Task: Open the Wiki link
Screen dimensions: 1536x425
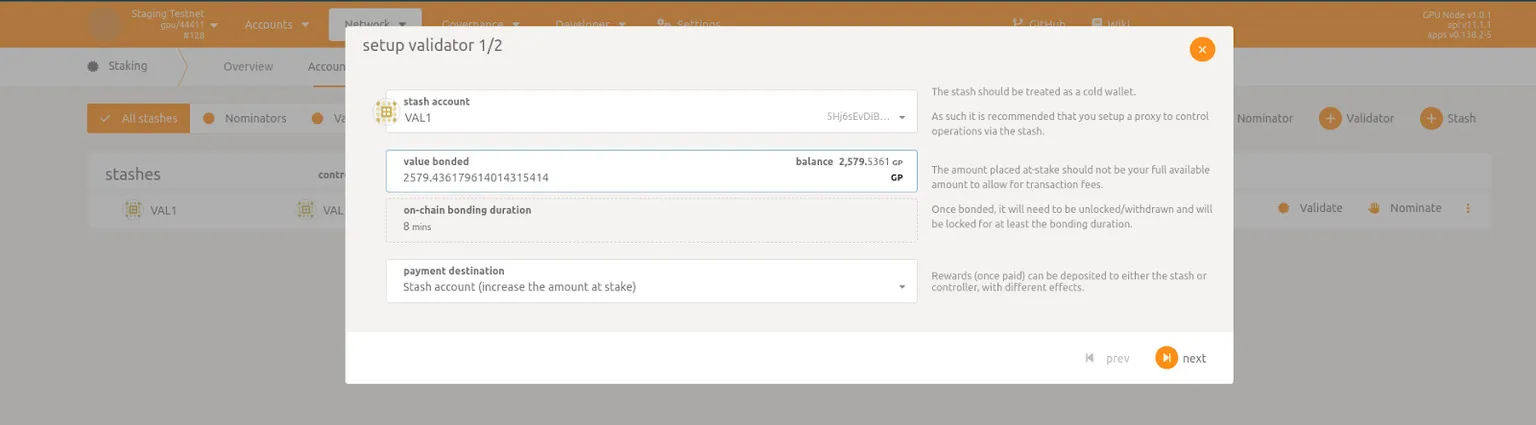Action: [x=1110, y=24]
